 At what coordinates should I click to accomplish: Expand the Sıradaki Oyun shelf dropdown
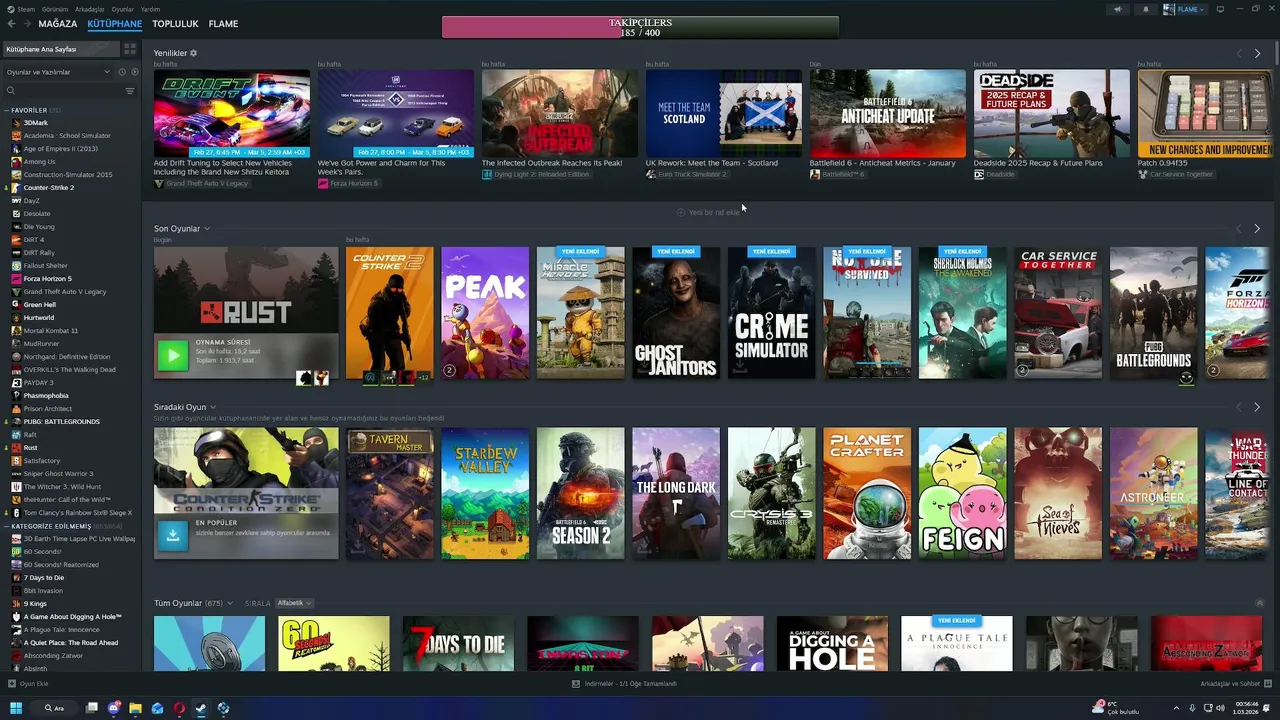click(x=213, y=407)
